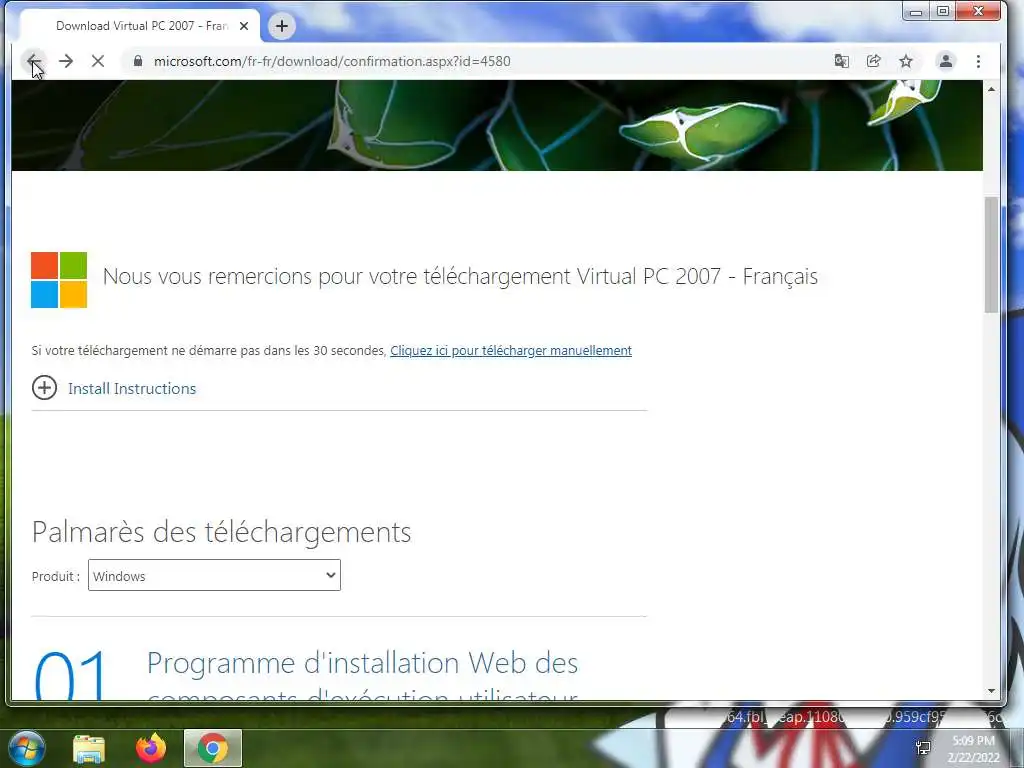The width and height of the screenshot is (1024, 768).
Task: Click manual download link
Action: (511, 351)
